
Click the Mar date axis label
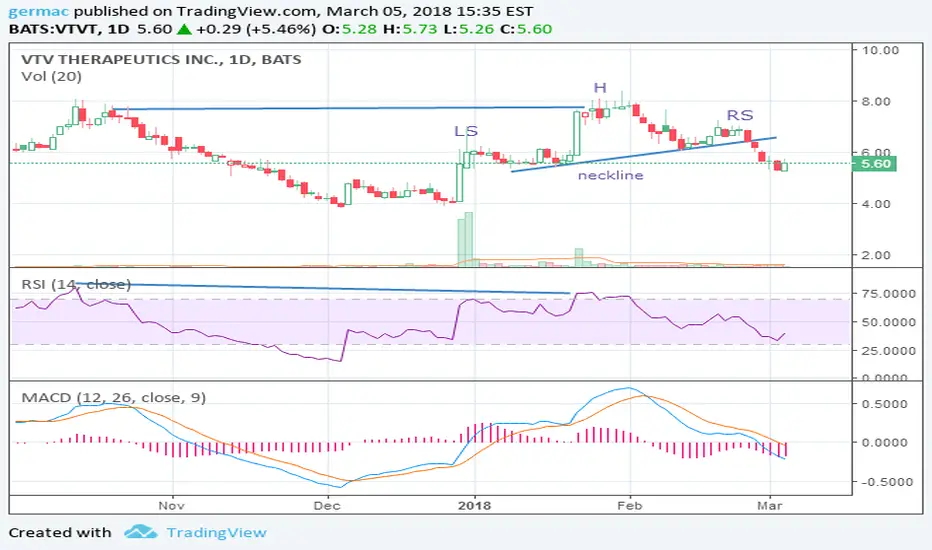(770, 505)
